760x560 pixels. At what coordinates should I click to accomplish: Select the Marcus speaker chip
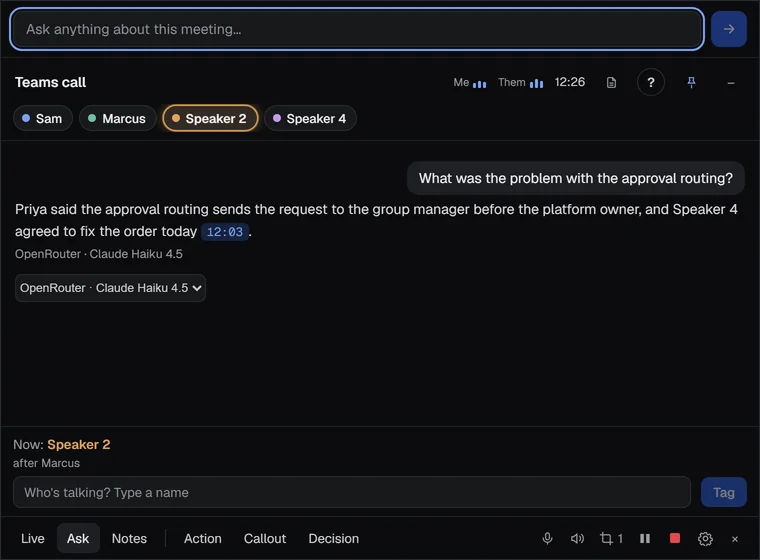(118, 118)
